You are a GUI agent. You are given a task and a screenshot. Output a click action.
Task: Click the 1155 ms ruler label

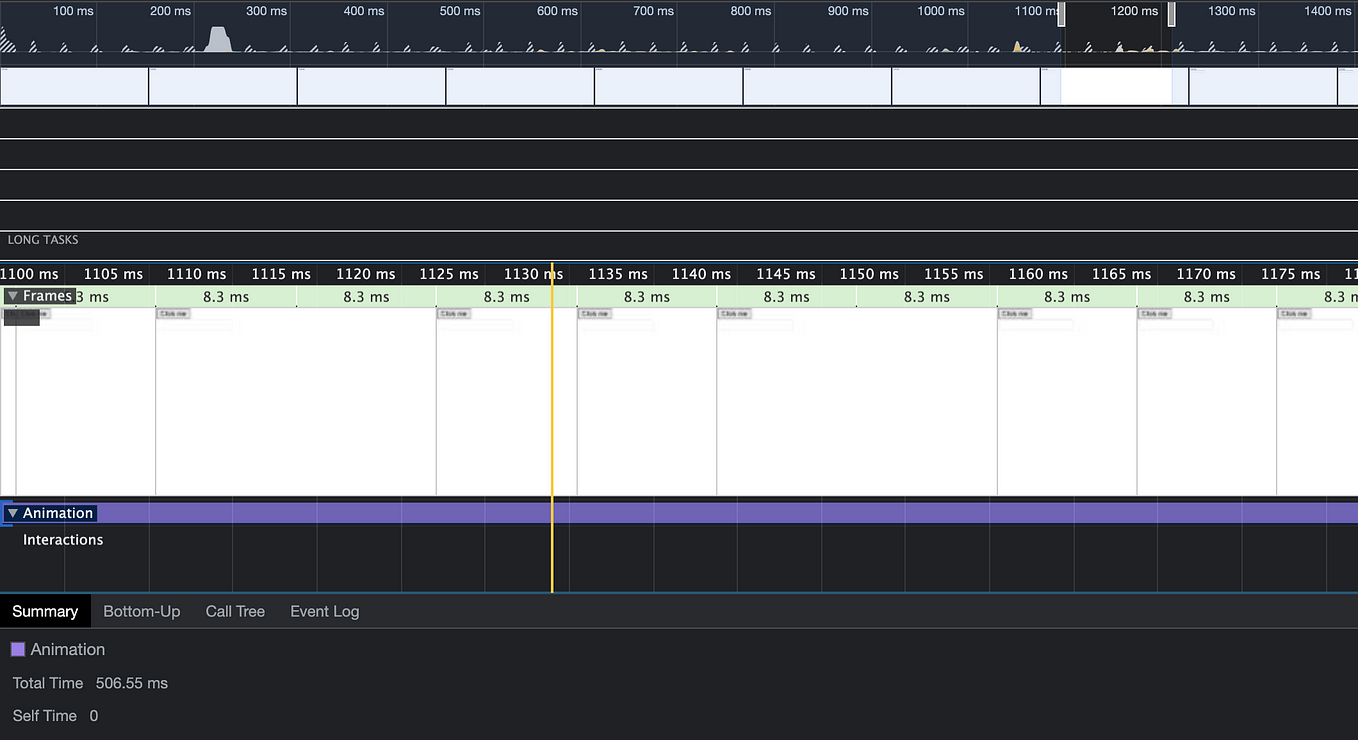pos(954,274)
